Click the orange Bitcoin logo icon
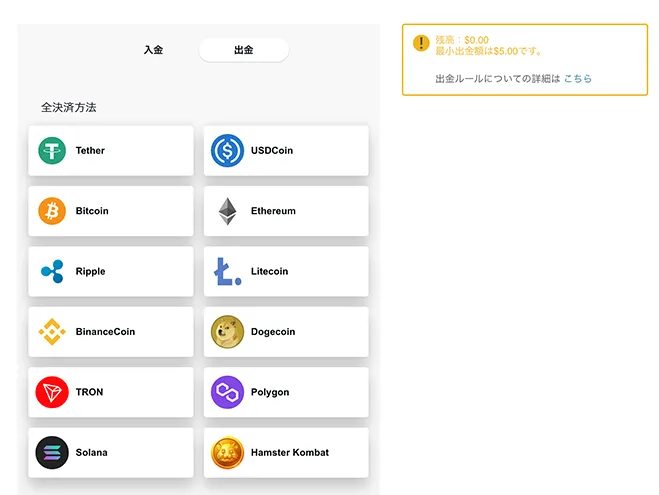 pos(52,211)
